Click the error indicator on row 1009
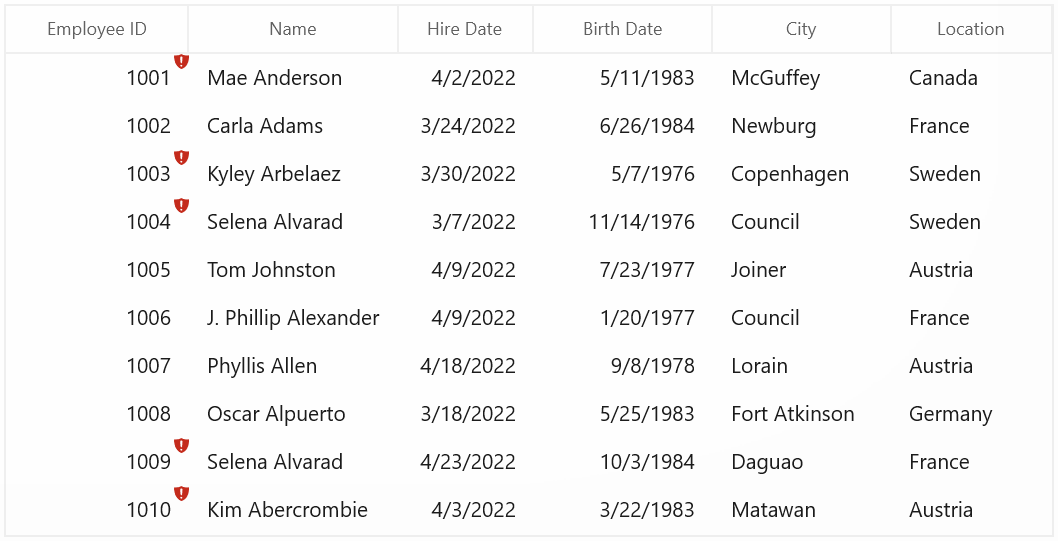The image size is (1058, 541). 182,445
